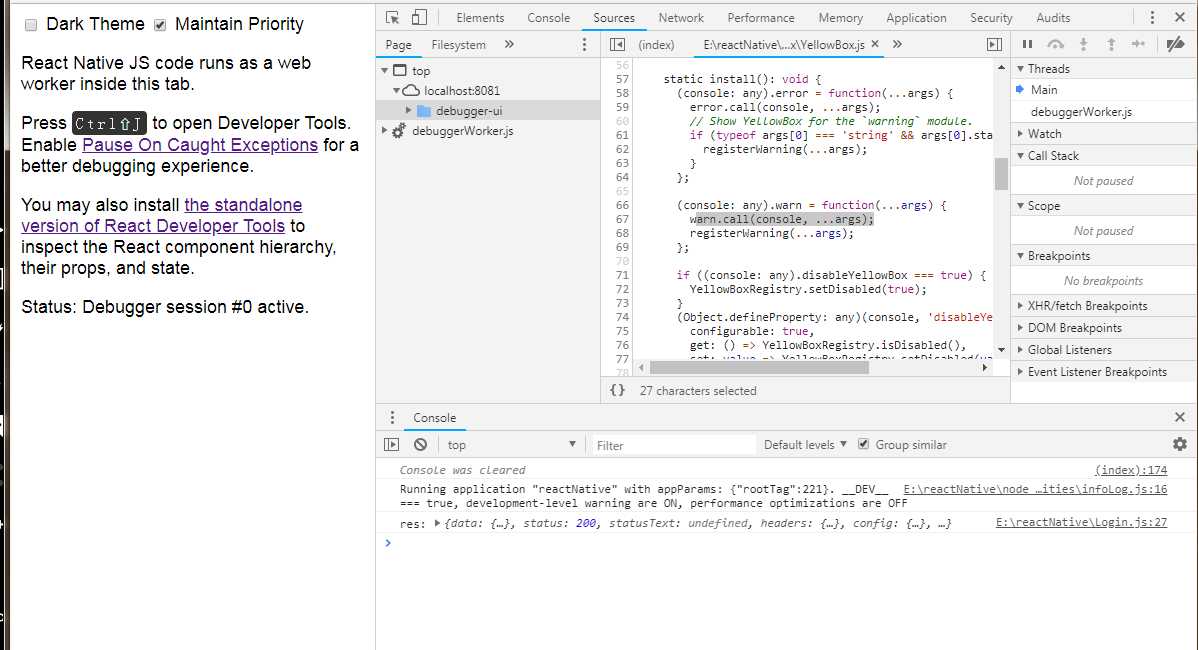Screen dimensions: 1198x650
Task: Deactivate breakpoints icon
Action: [x=1175, y=44]
